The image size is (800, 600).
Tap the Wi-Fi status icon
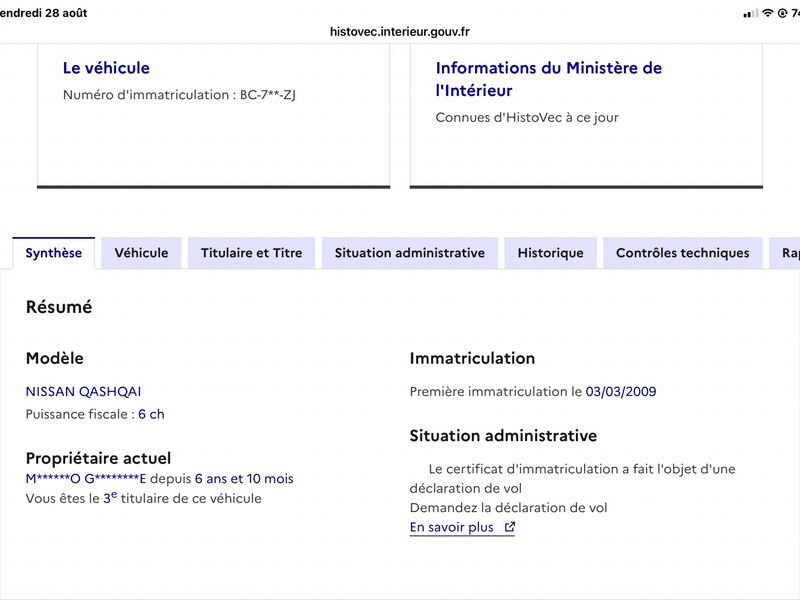point(767,13)
